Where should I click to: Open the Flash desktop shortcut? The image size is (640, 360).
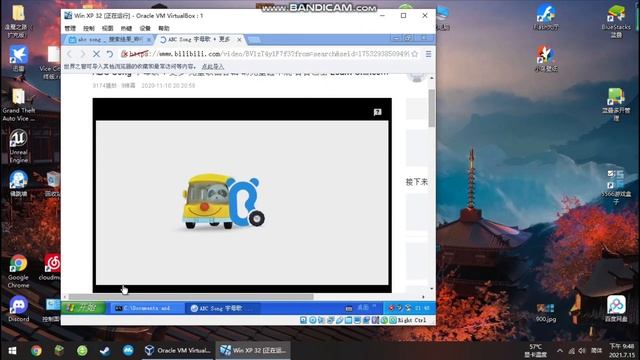pyautogui.click(x=546, y=18)
